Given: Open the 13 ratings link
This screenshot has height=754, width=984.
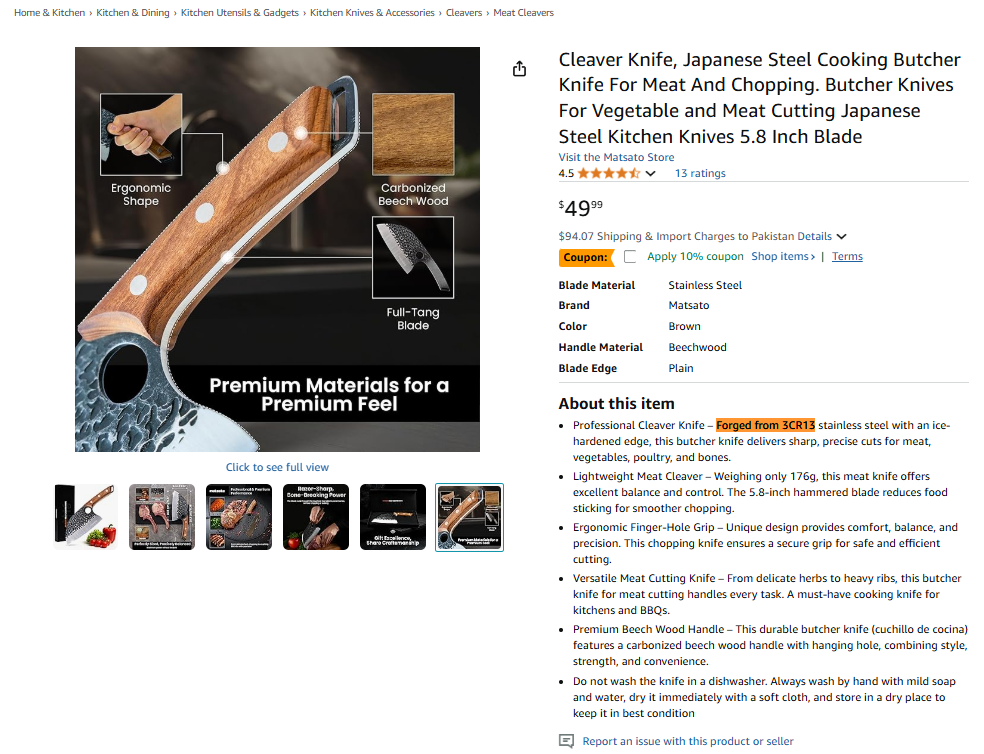Looking at the screenshot, I should coord(700,173).
